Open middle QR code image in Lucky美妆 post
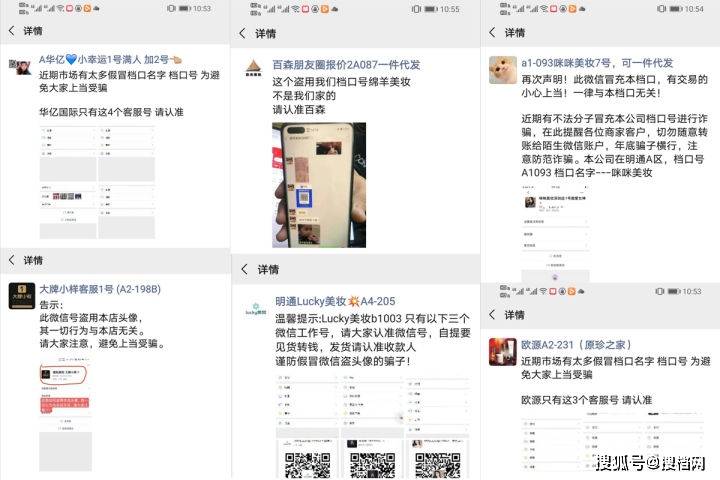The width and height of the screenshot is (720, 480). (x=372, y=458)
